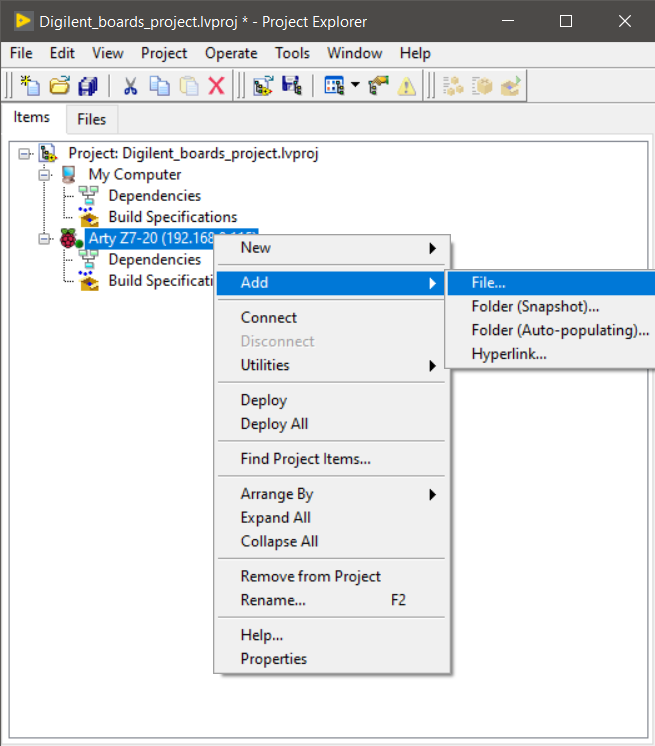Image resolution: width=655 pixels, height=746 pixels.
Task: Collapse the My Computer tree node
Action: click(x=44, y=175)
